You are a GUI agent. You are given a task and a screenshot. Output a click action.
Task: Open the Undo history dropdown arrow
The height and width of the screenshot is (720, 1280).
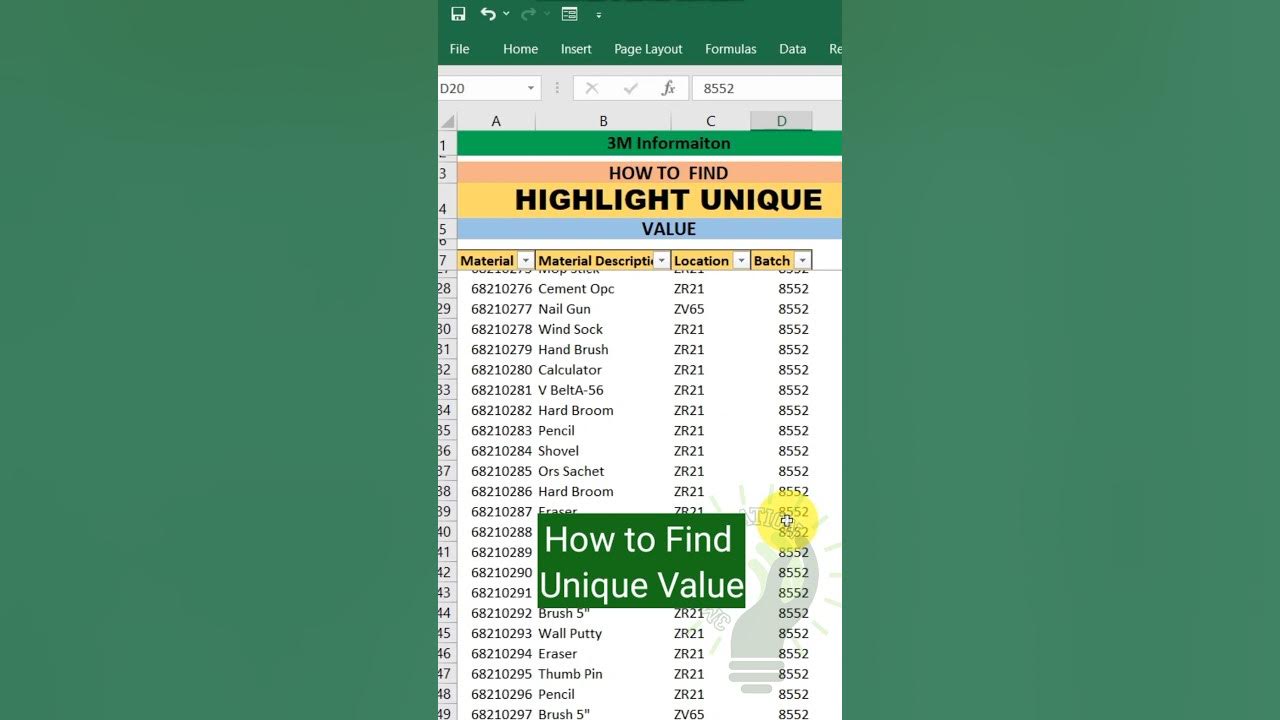point(506,14)
